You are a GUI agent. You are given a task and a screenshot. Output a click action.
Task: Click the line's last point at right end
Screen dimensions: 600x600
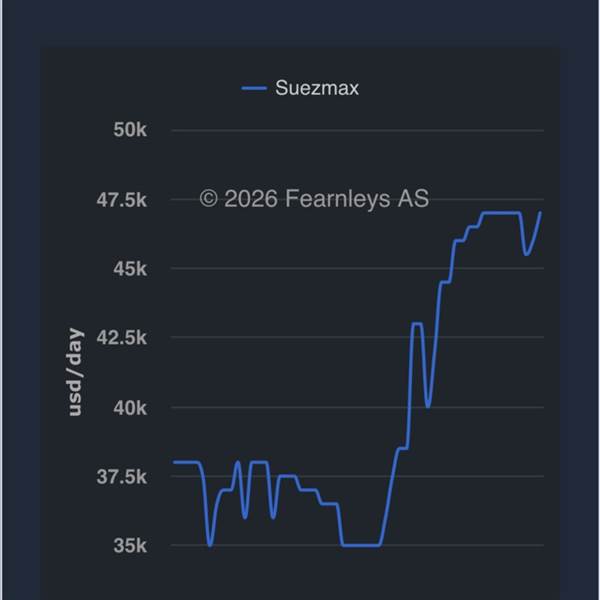coord(540,213)
